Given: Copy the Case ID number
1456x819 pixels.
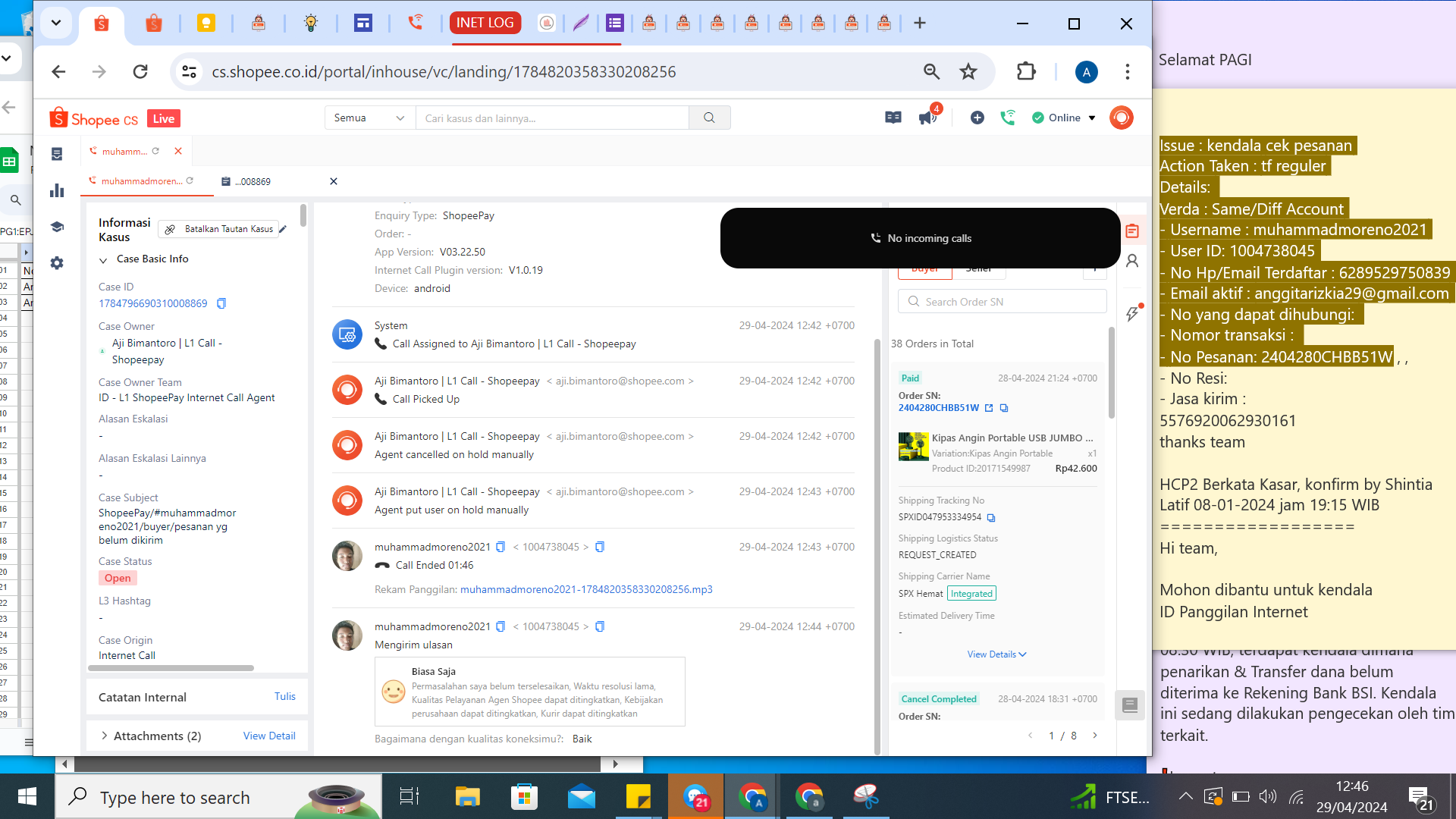Looking at the screenshot, I should pos(221,303).
